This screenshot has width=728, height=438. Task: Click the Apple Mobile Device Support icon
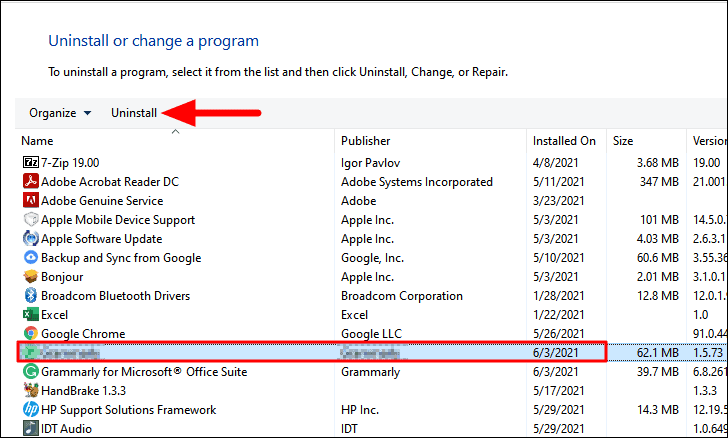(31, 219)
